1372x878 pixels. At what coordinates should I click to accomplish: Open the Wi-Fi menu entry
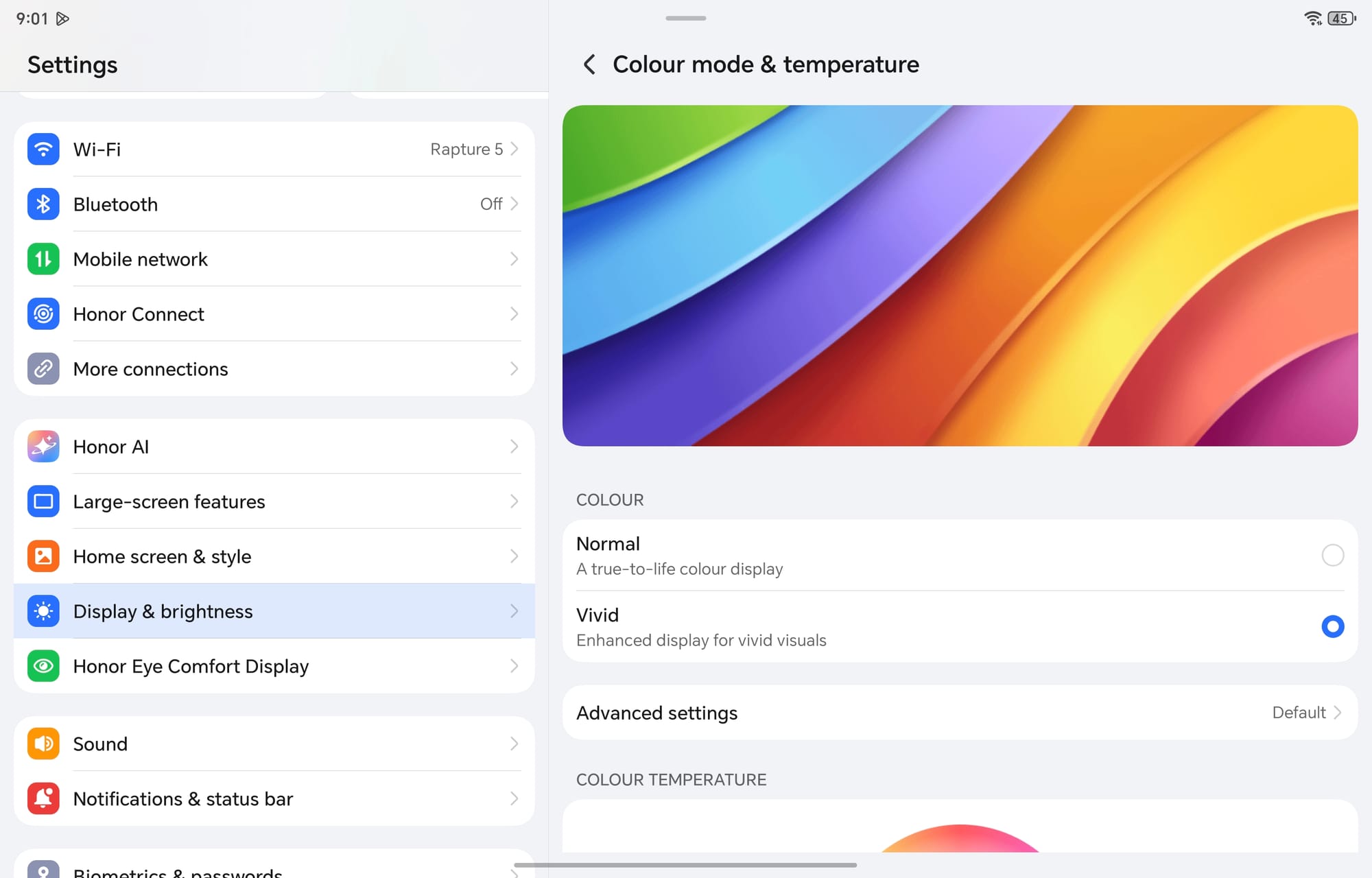274,149
